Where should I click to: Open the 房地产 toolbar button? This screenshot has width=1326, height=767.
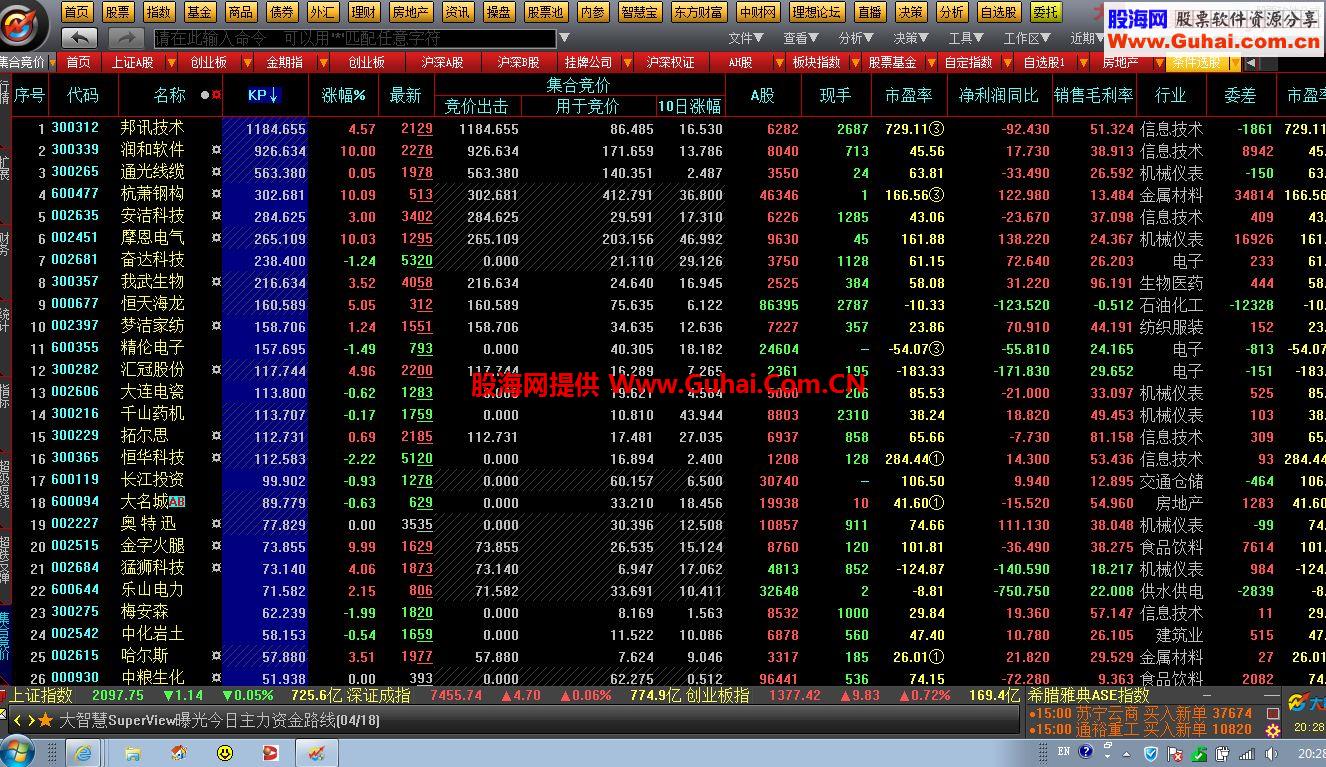pos(411,12)
